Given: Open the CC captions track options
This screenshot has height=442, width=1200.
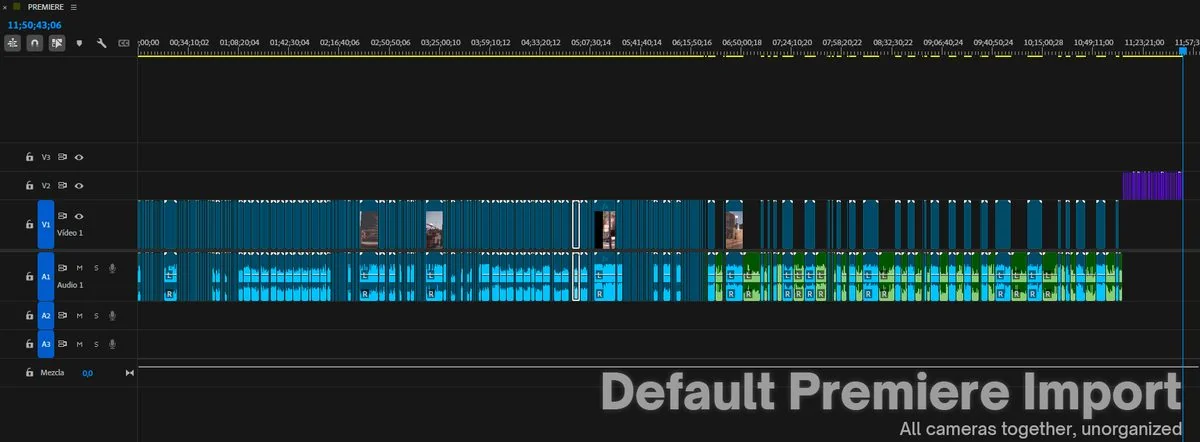Looking at the screenshot, I should pyautogui.click(x=124, y=43).
